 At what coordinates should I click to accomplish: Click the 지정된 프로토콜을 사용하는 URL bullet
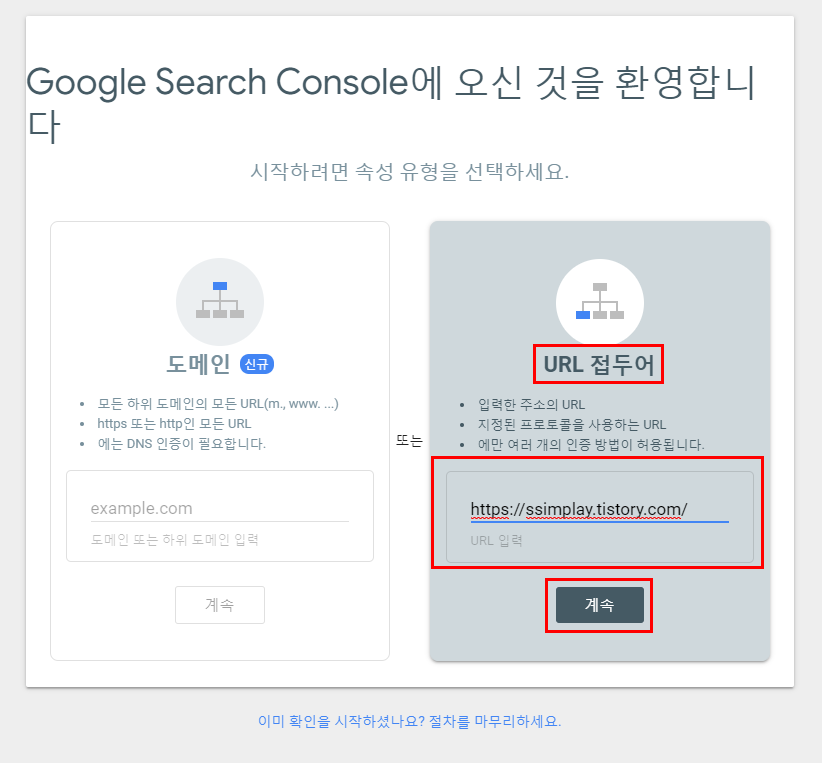[571, 425]
